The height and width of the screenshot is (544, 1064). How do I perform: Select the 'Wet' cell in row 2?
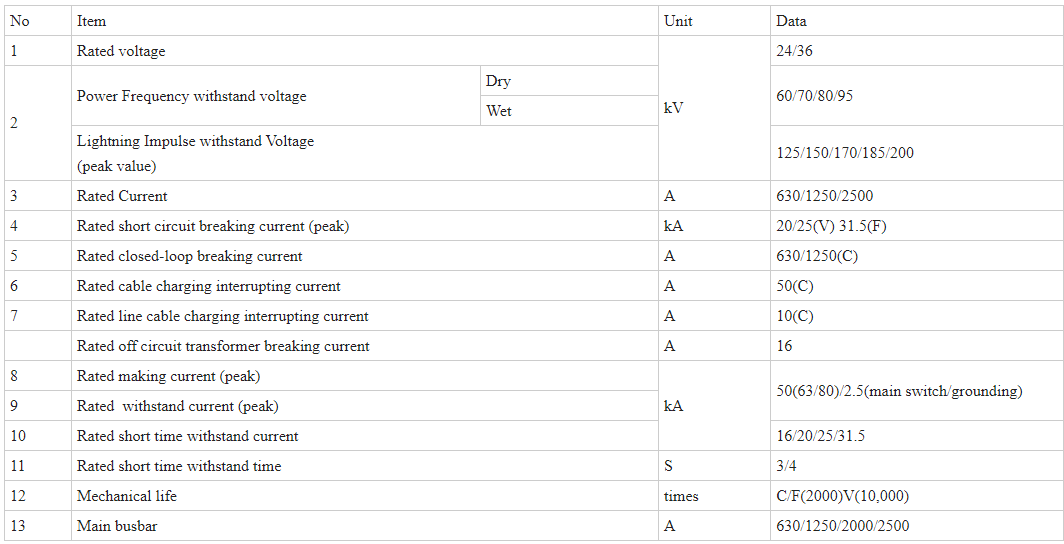coord(569,111)
